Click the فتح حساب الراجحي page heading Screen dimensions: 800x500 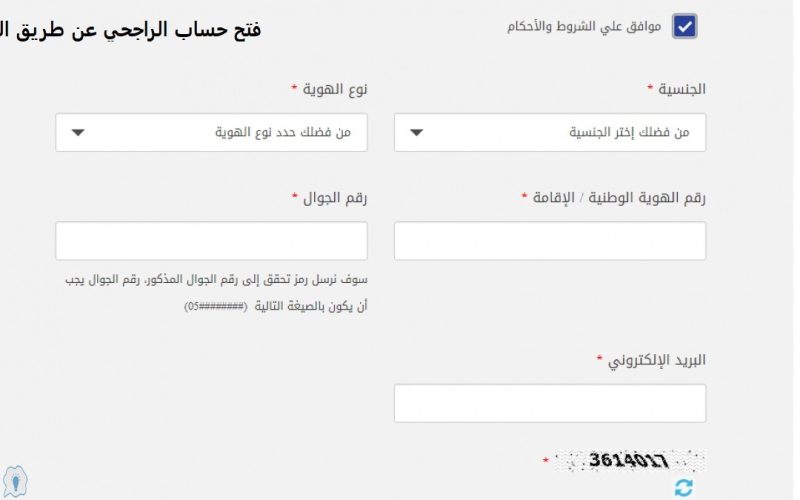[131, 30]
